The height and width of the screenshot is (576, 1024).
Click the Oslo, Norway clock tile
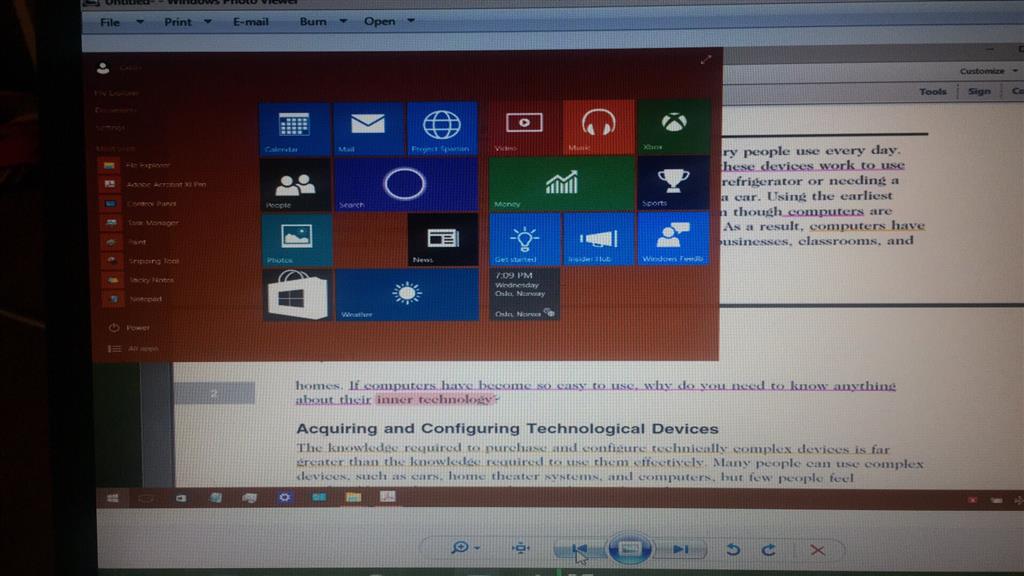[x=524, y=295]
